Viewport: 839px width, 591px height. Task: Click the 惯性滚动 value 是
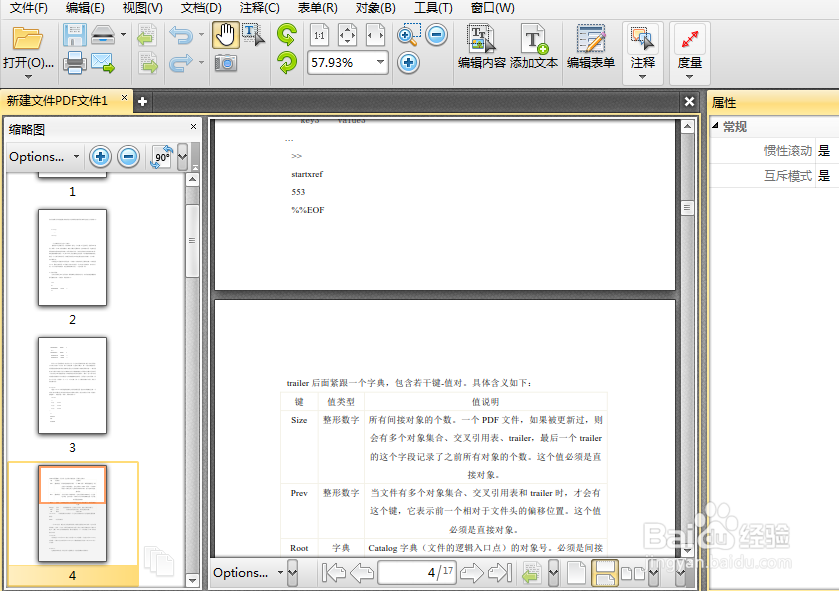point(824,151)
